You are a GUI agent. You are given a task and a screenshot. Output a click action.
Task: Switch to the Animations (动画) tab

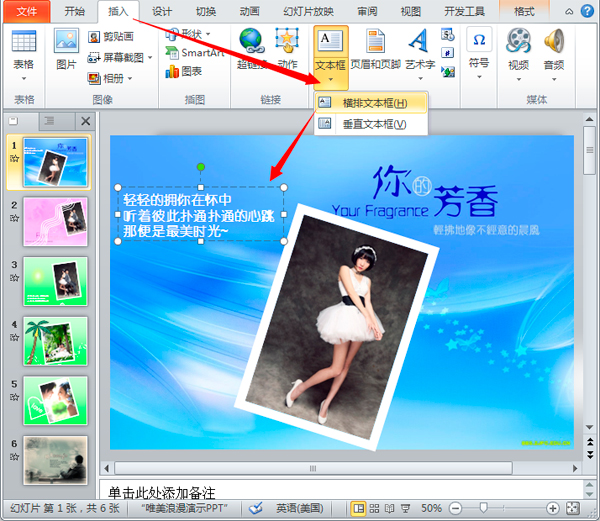click(x=249, y=11)
